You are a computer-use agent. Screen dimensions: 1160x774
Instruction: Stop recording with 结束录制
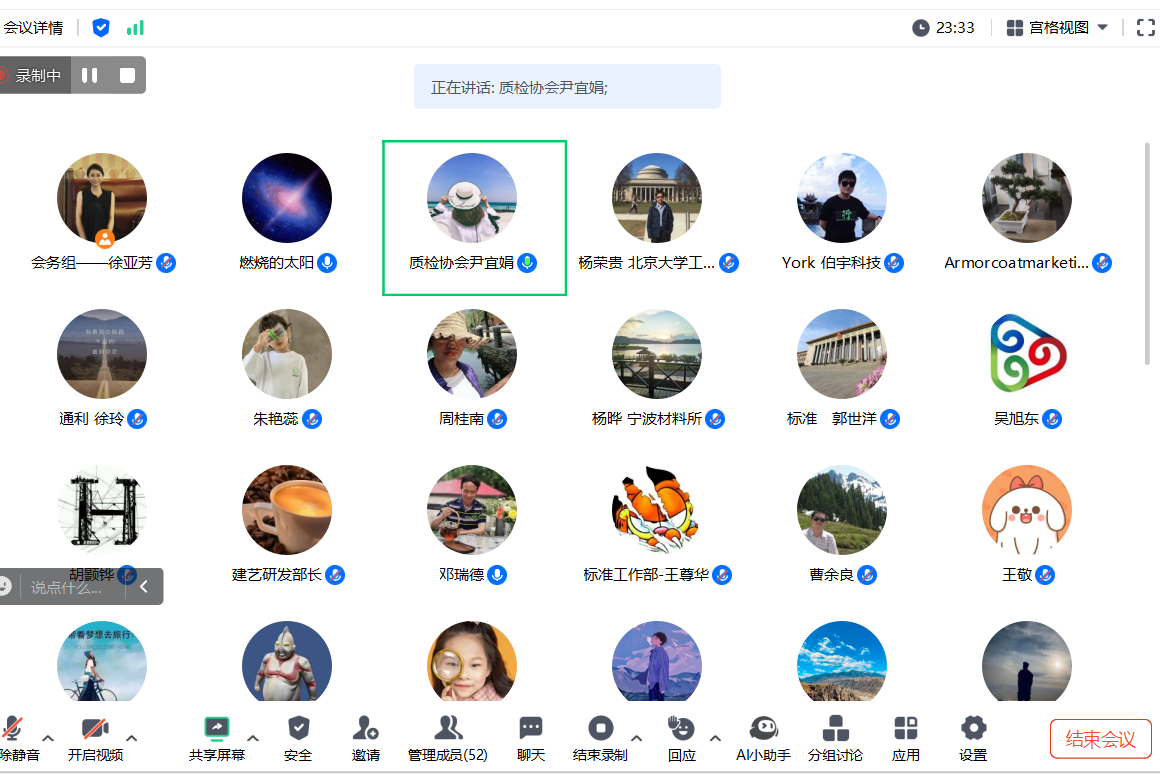coord(600,737)
